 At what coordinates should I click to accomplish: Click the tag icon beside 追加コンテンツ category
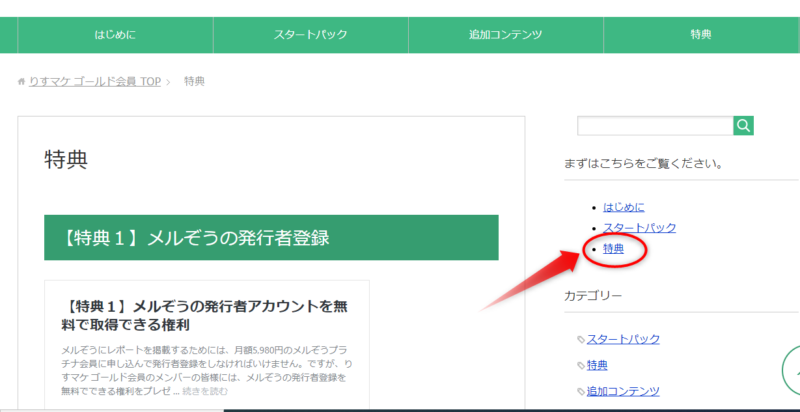point(581,392)
